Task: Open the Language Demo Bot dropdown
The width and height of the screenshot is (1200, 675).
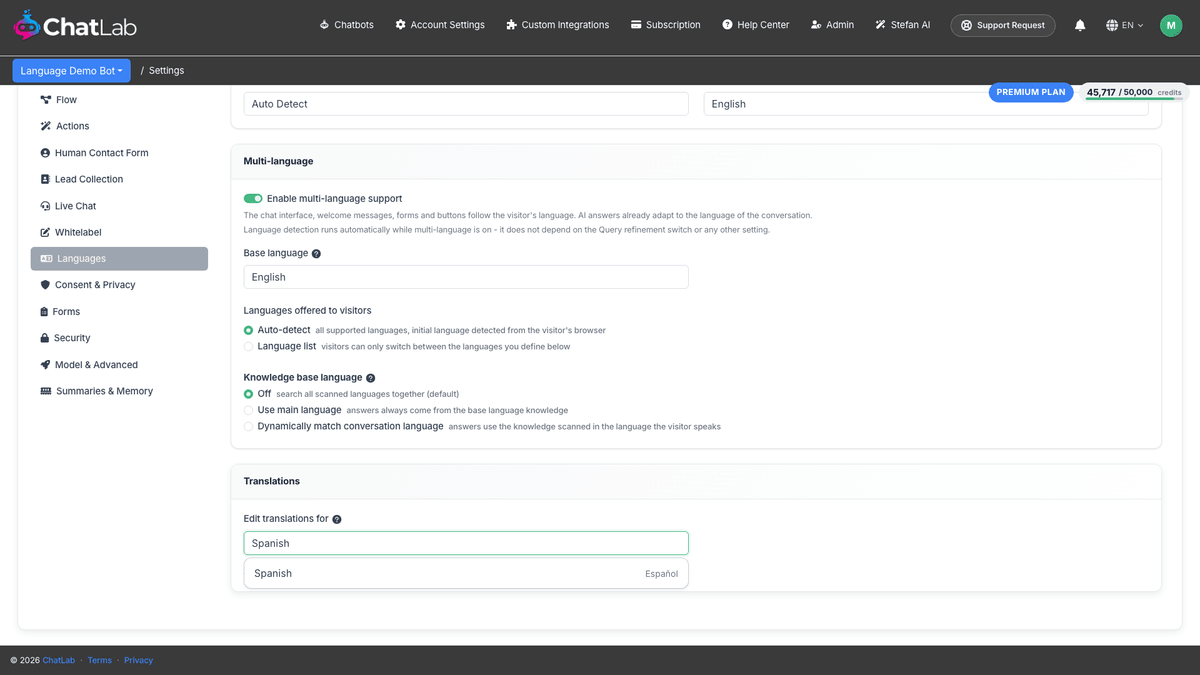Action: [72, 71]
